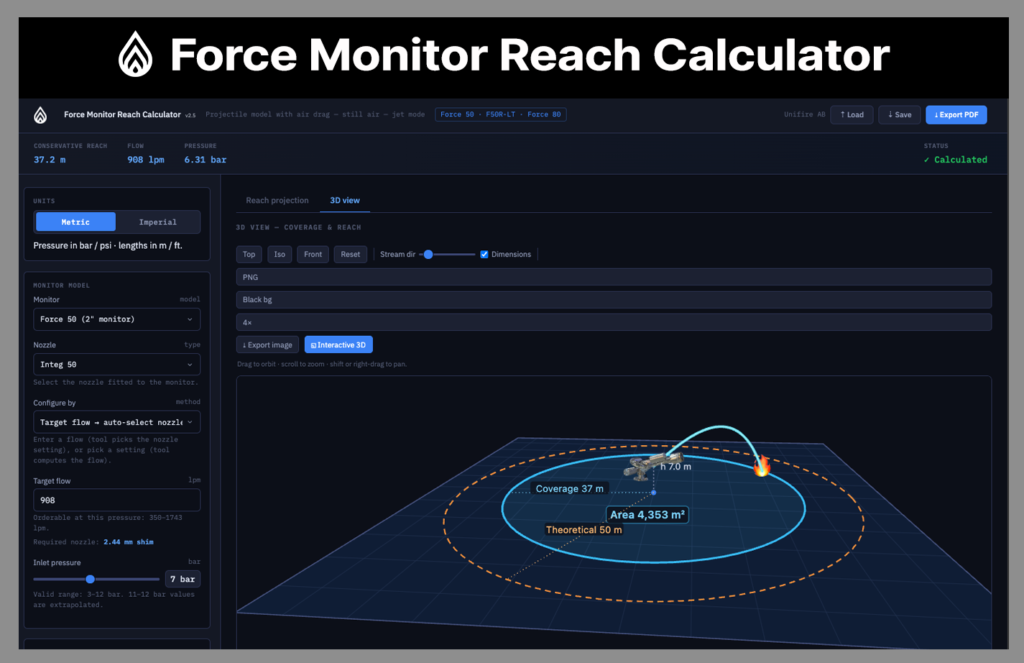Save the current configuration

pos(899,115)
